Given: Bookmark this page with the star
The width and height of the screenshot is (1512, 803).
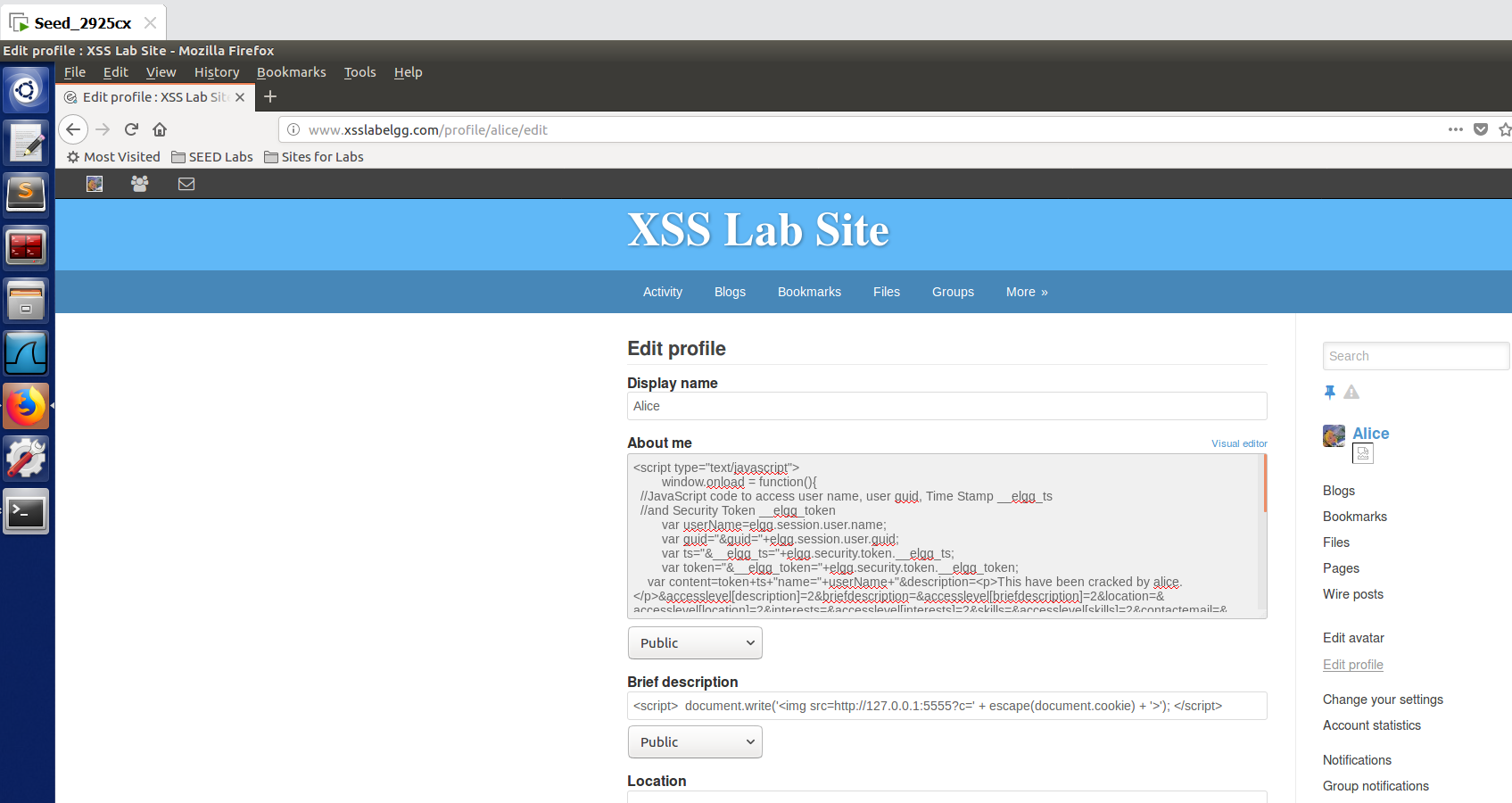Looking at the screenshot, I should point(1505,129).
